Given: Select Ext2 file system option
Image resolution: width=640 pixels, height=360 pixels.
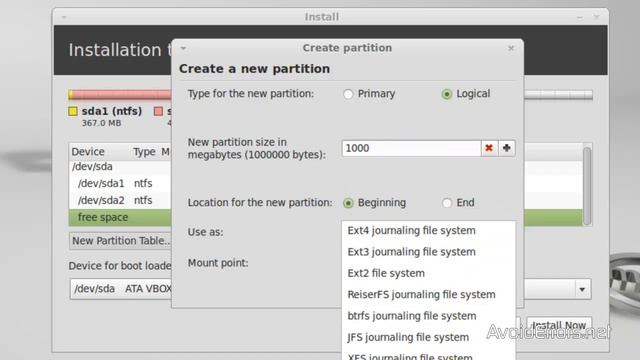Looking at the screenshot, I should [x=428, y=273].
